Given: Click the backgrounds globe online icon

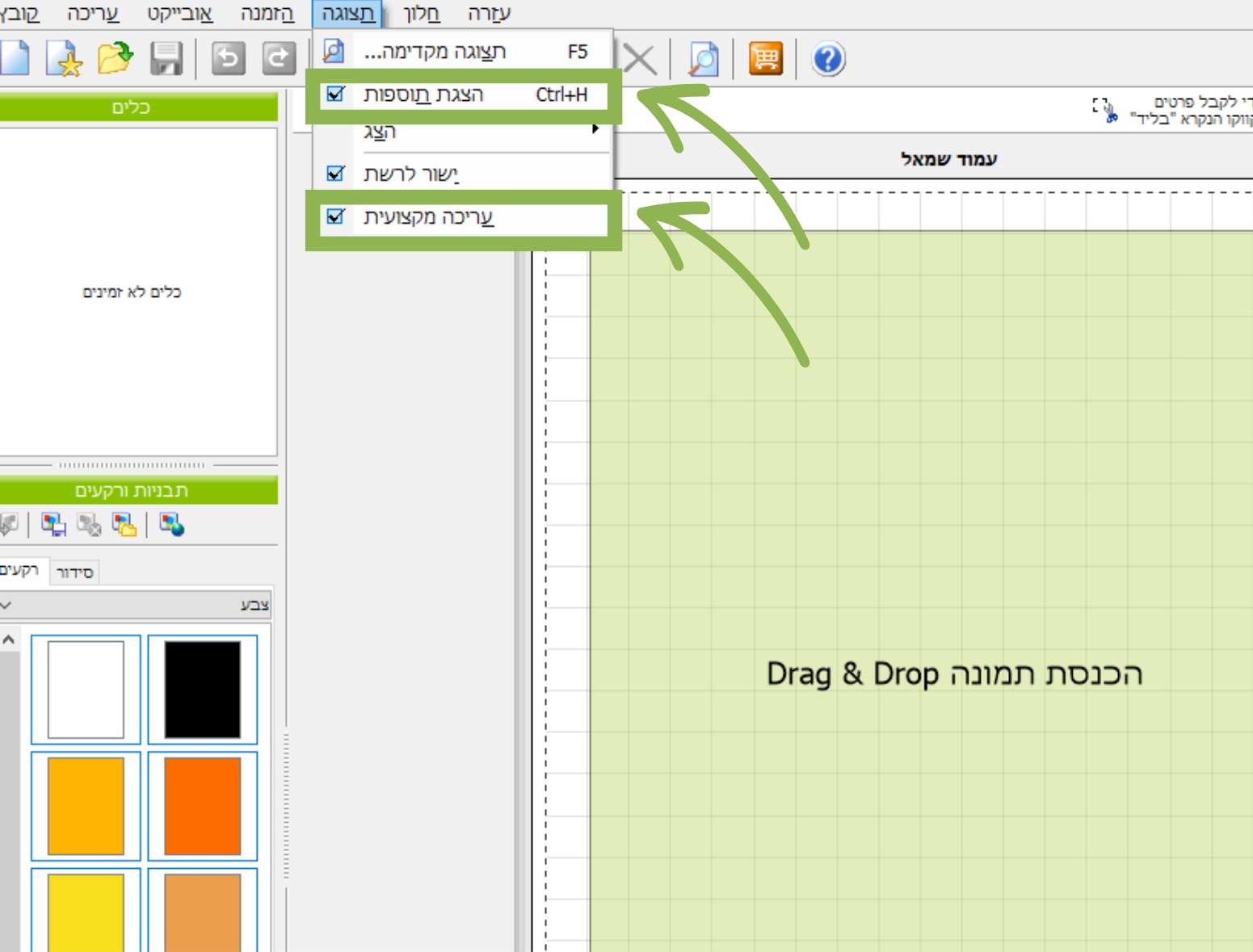Looking at the screenshot, I should (x=172, y=526).
